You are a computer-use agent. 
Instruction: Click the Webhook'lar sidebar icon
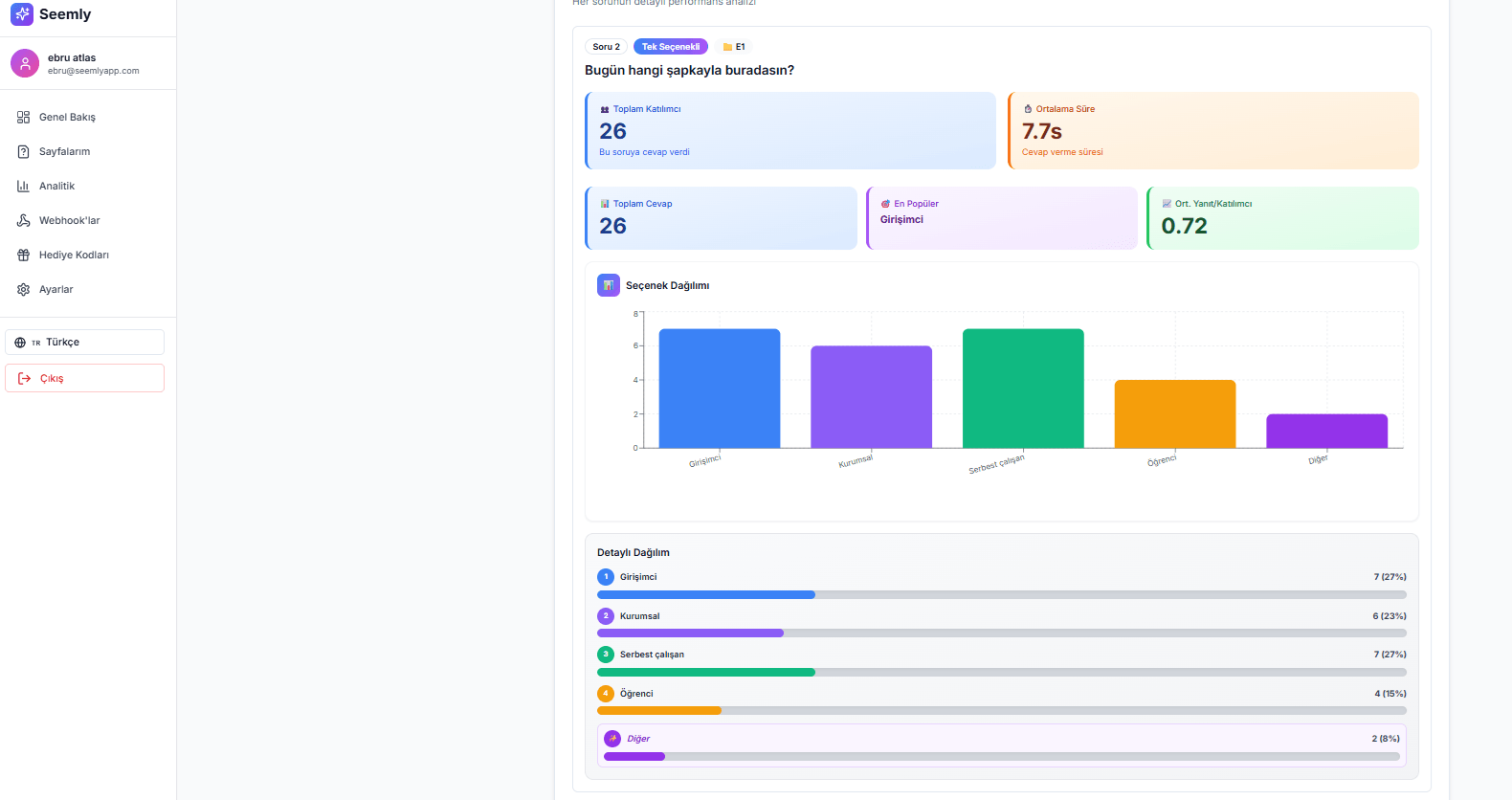click(24, 221)
